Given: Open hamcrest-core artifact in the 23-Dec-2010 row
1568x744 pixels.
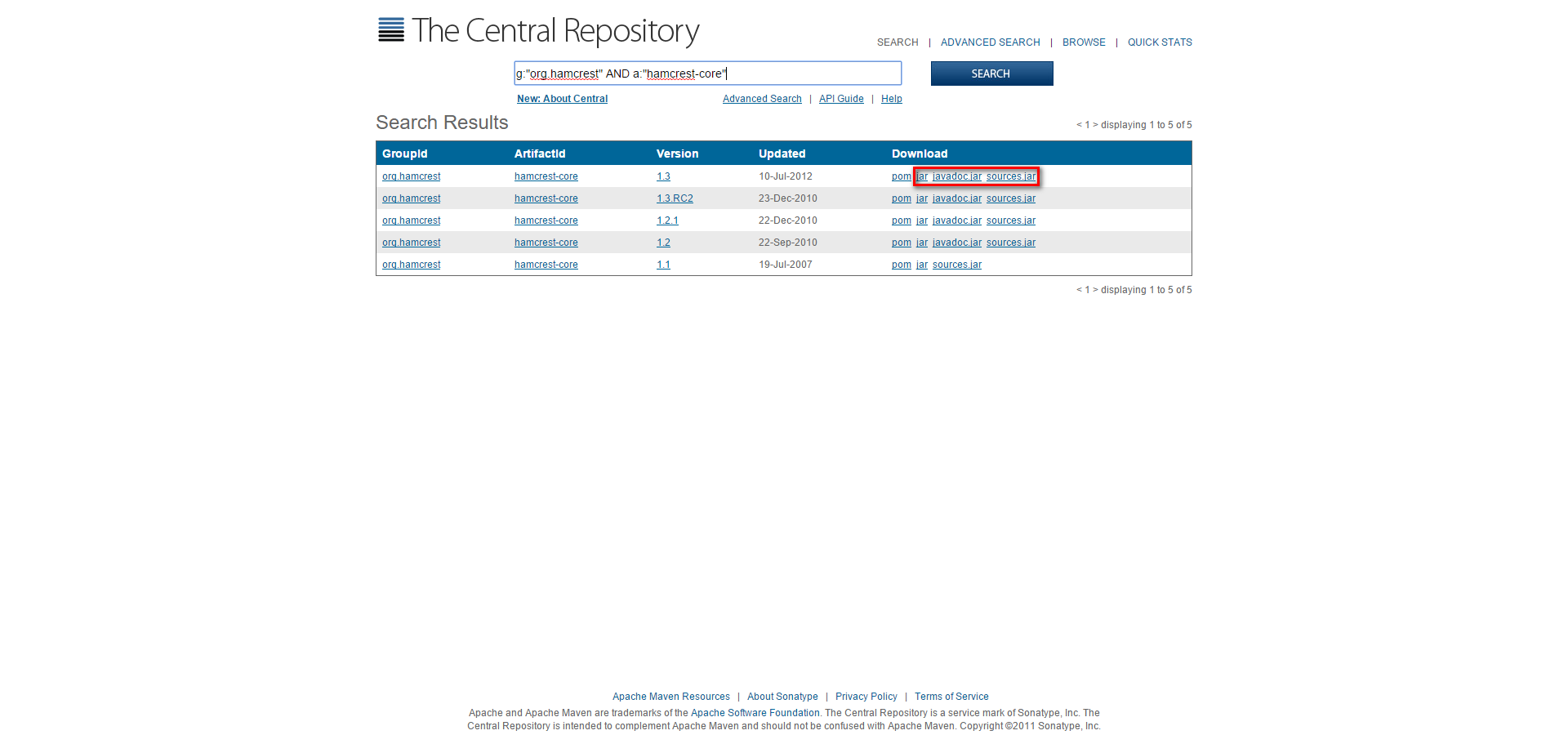Looking at the screenshot, I should pyautogui.click(x=546, y=198).
